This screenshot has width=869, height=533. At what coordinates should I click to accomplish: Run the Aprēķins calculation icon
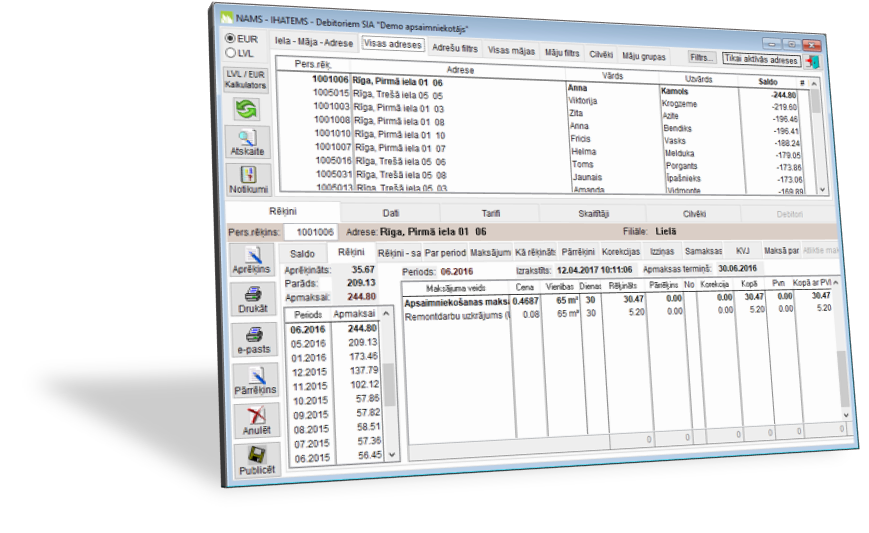pos(251,260)
